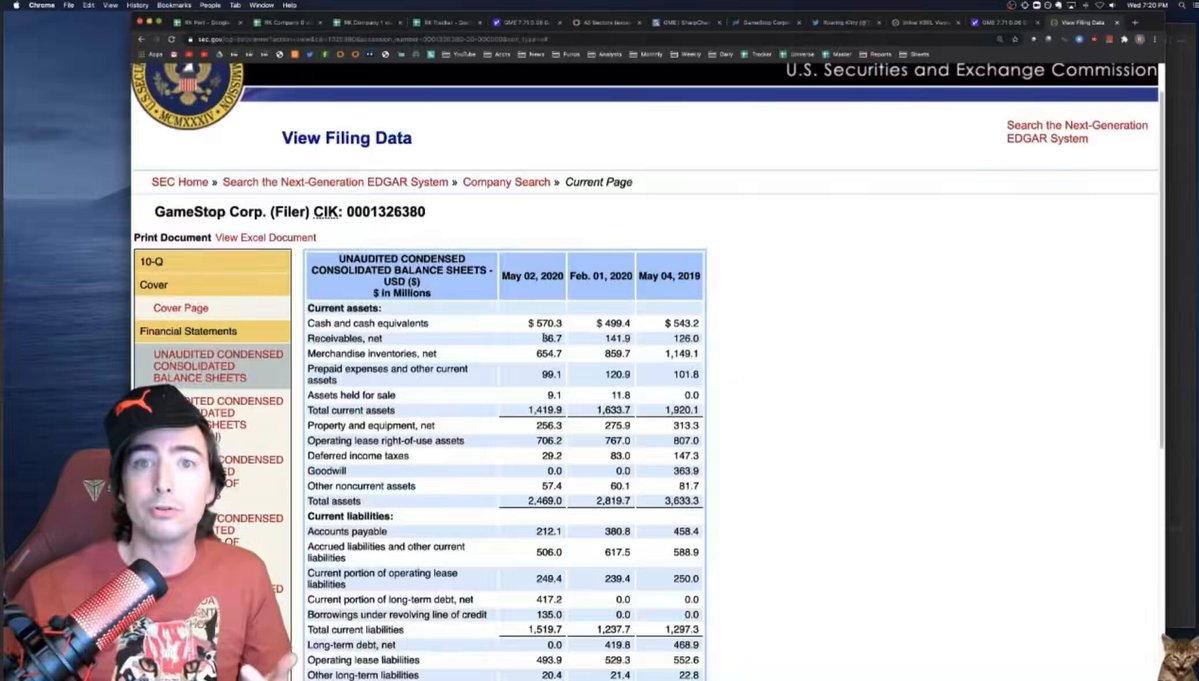Viewport: 1199px width, 681px height.
Task: Open the Master spreadsheet bookmark
Action: pos(837,54)
